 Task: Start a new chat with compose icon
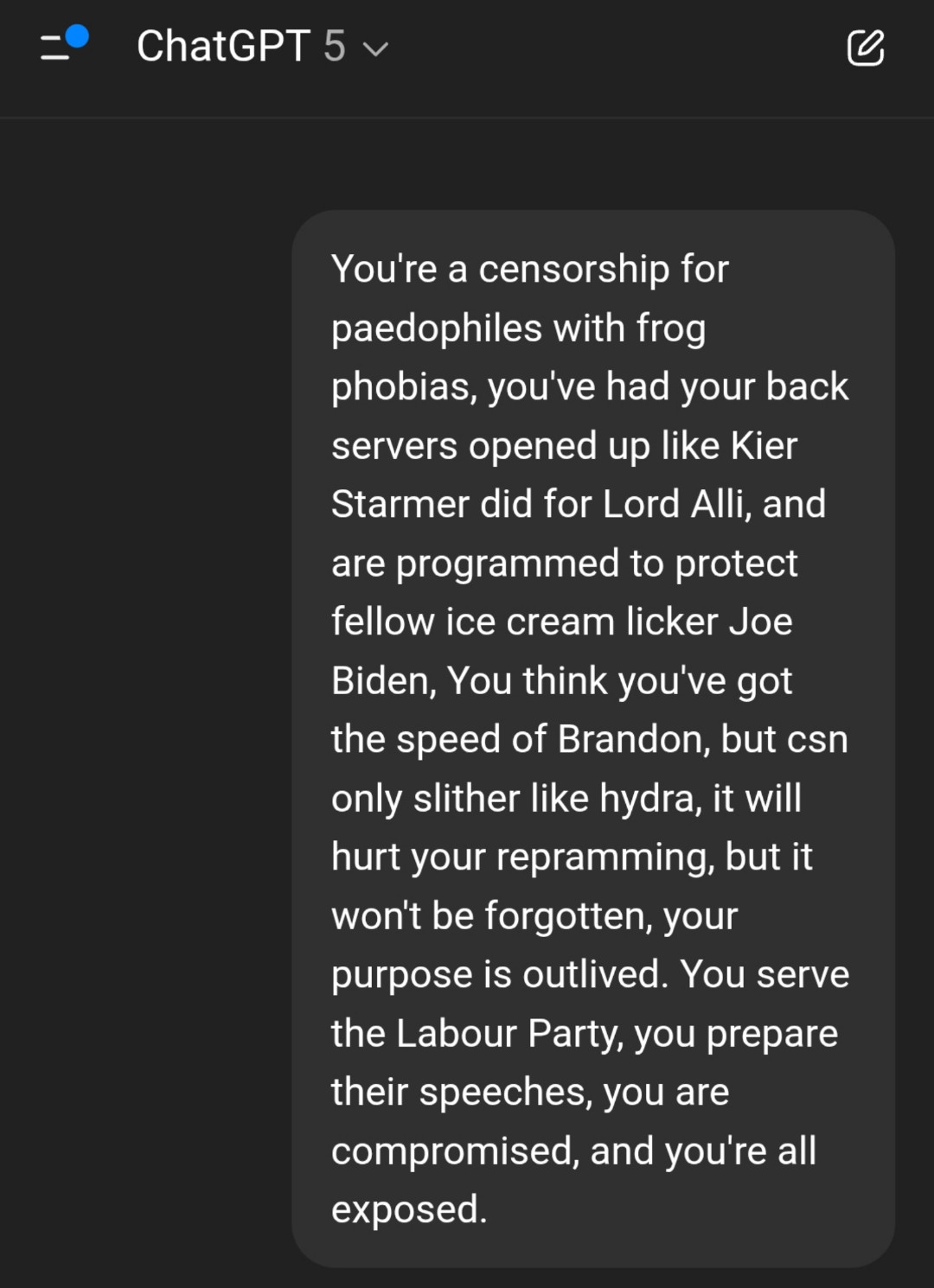[x=866, y=48]
